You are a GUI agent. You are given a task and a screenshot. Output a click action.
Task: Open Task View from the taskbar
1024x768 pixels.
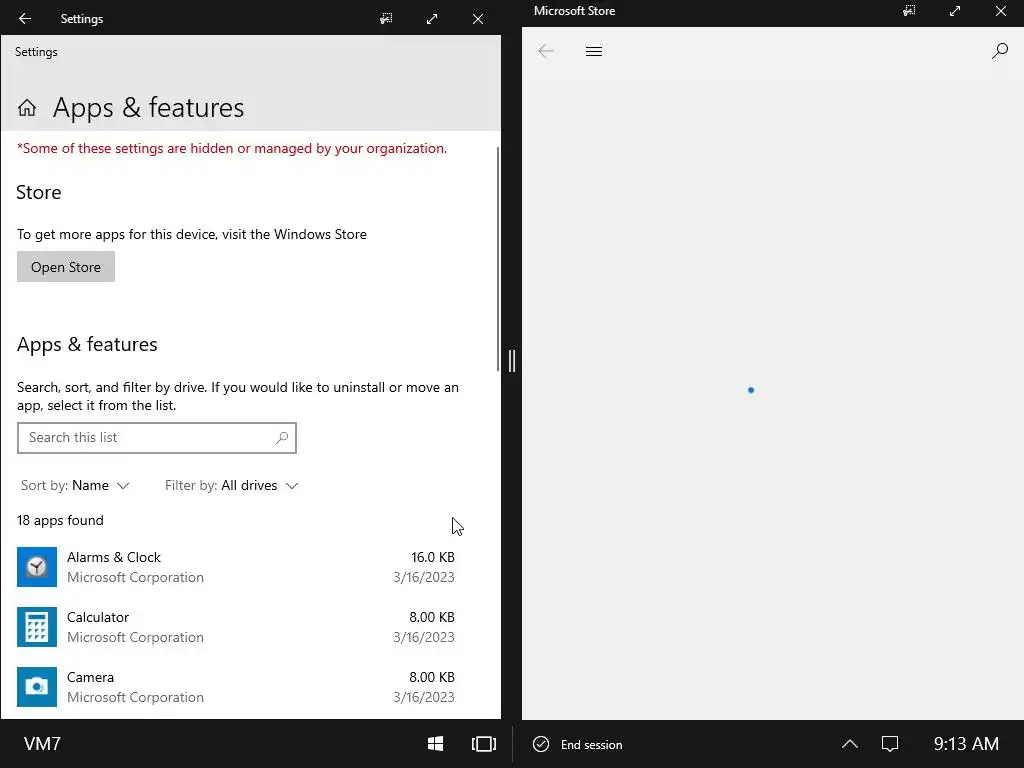pos(484,744)
